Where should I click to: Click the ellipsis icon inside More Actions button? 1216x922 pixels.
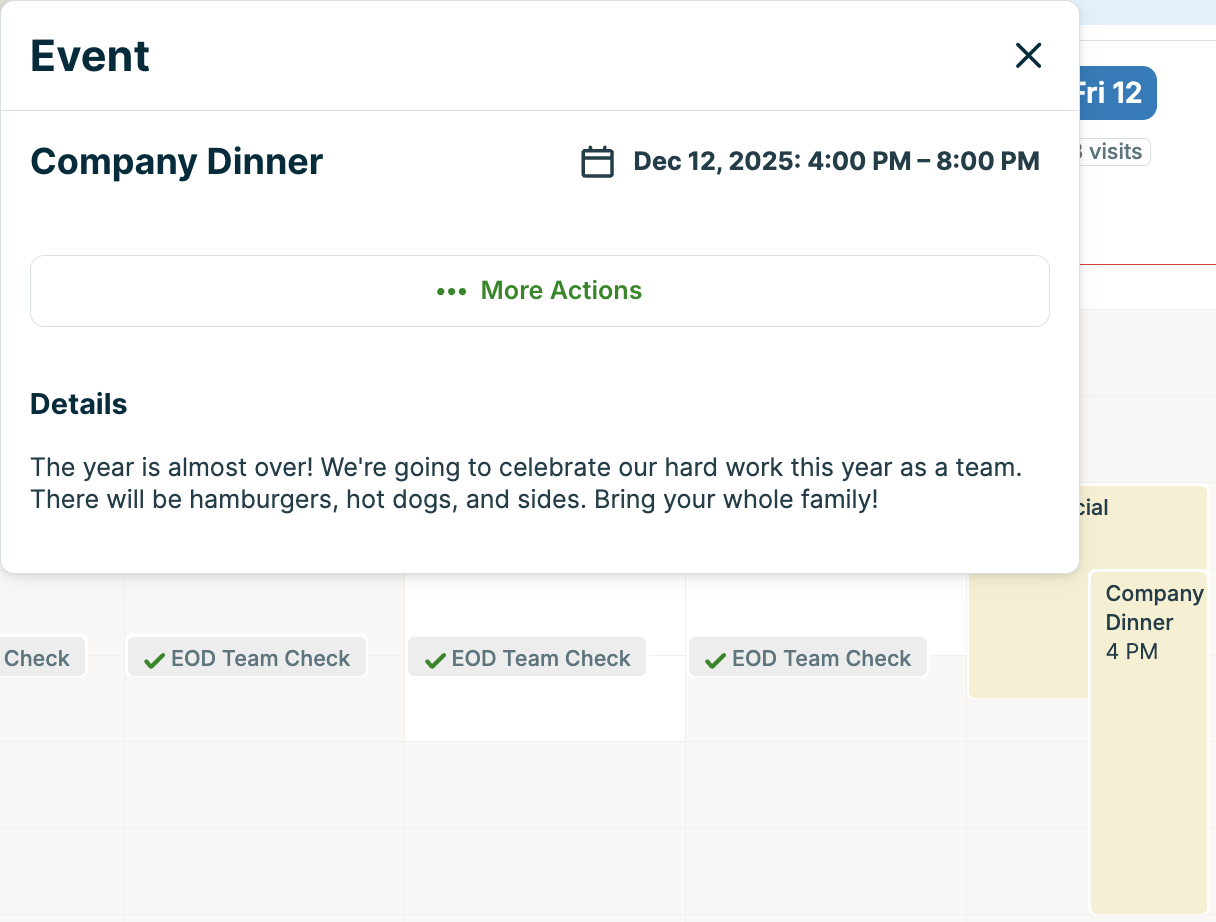pyautogui.click(x=452, y=291)
